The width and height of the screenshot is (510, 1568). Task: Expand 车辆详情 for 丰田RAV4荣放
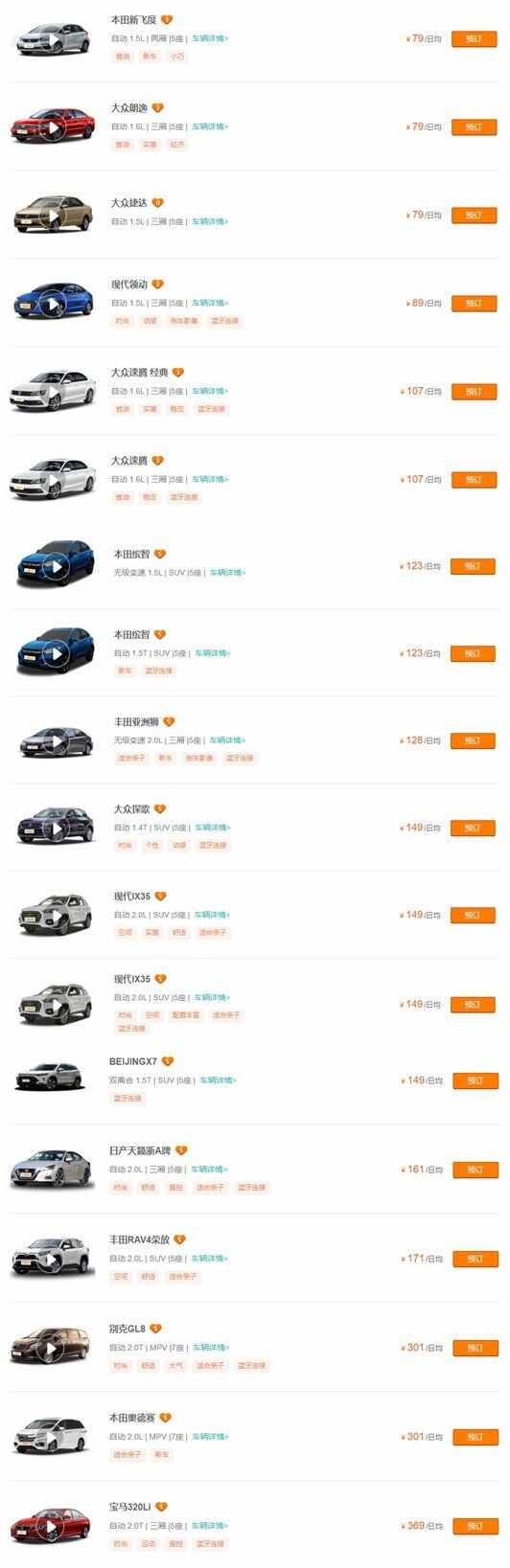pyautogui.click(x=209, y=1259)
